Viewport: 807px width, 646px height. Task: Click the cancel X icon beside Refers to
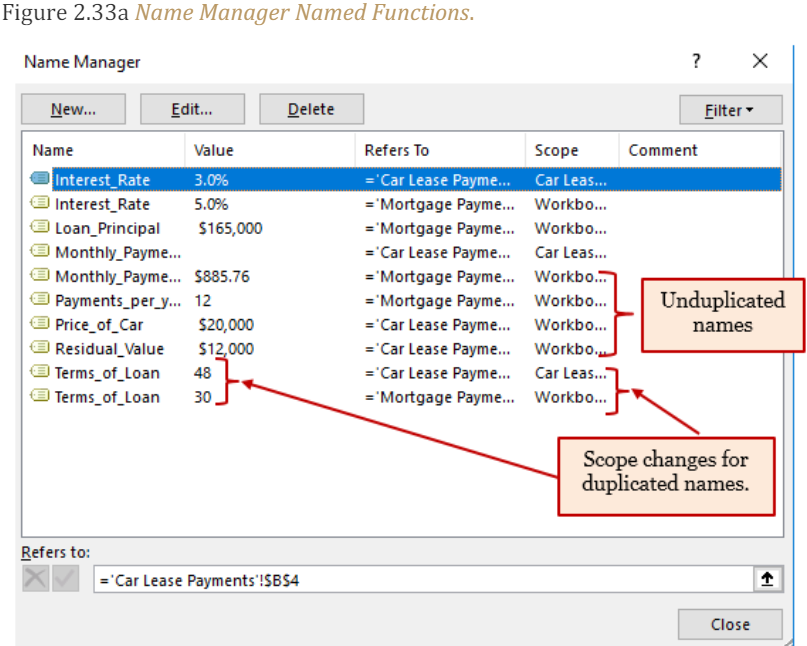pos(36,578)
